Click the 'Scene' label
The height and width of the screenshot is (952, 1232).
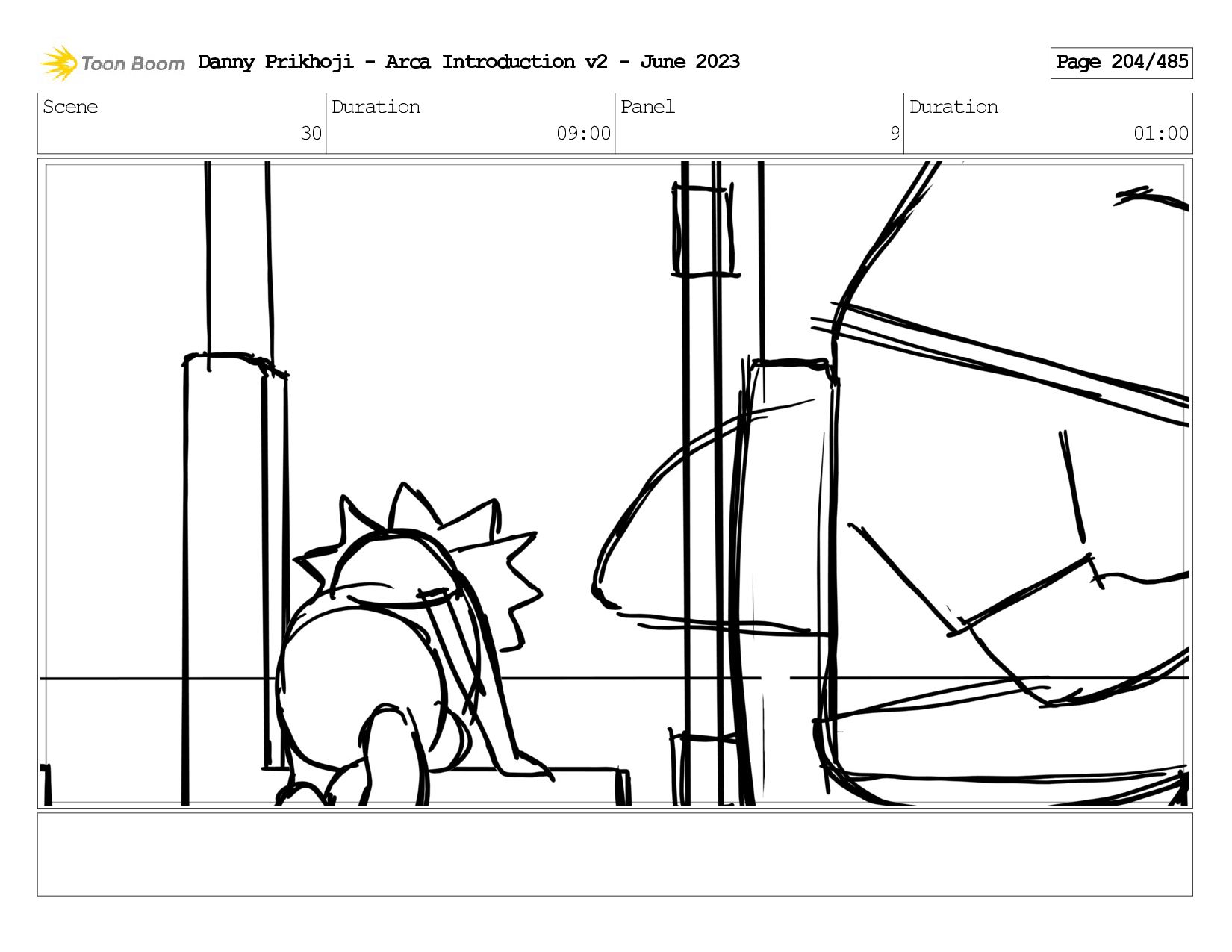coord(70,107)
